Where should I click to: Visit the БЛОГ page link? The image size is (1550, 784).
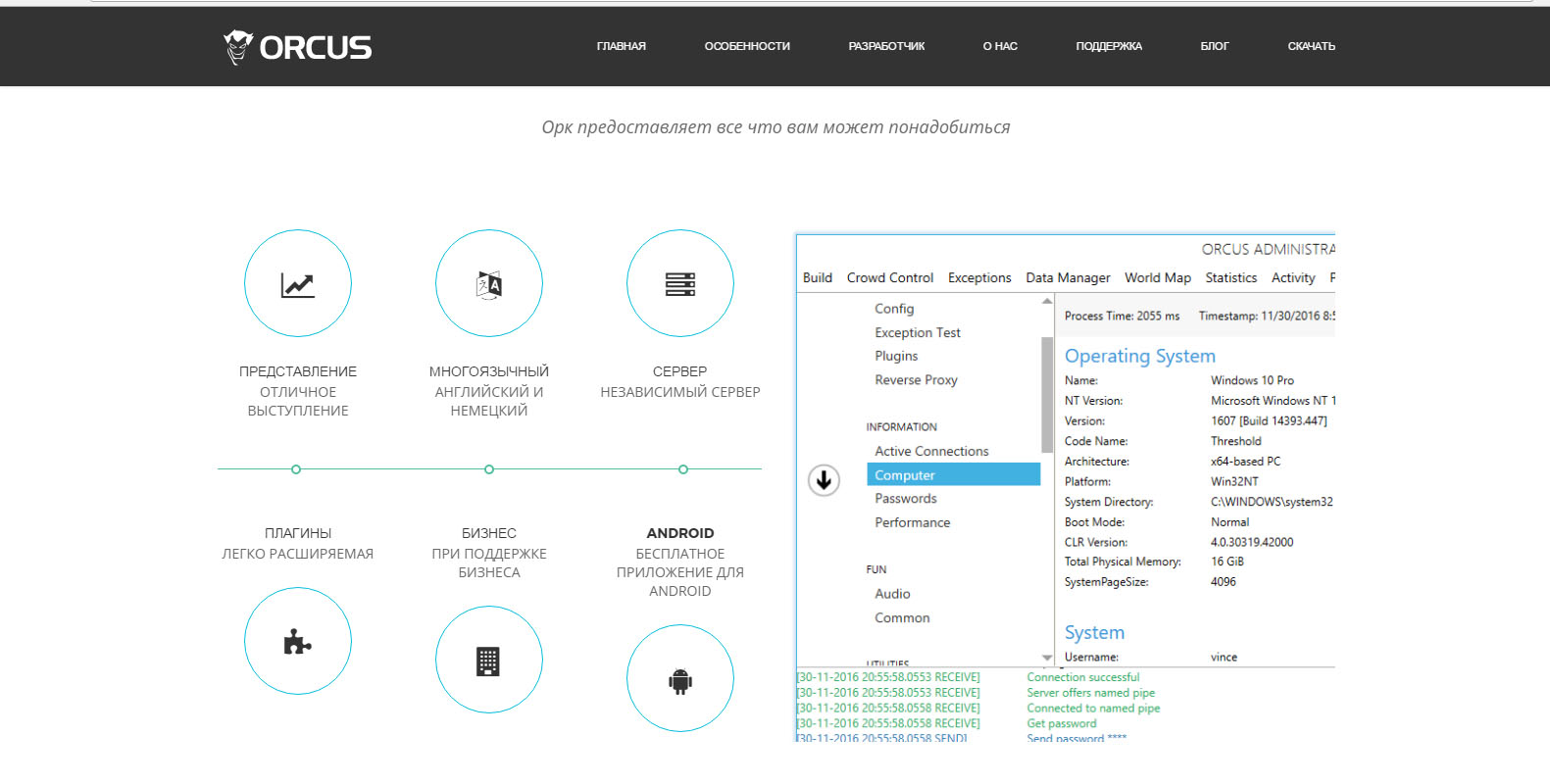[x=1214, y=46]
